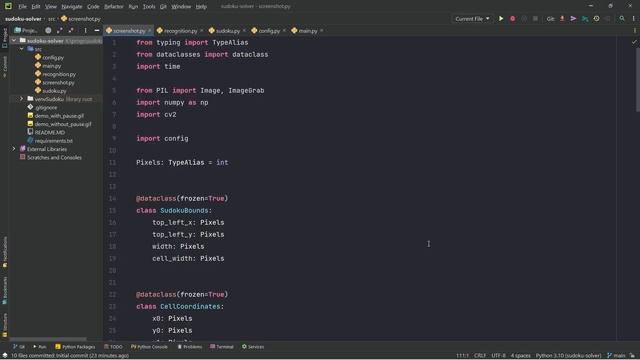Viewport: 640px width, 360px height.
Task: Open the Project tool window stripe button
Action: 4,38
